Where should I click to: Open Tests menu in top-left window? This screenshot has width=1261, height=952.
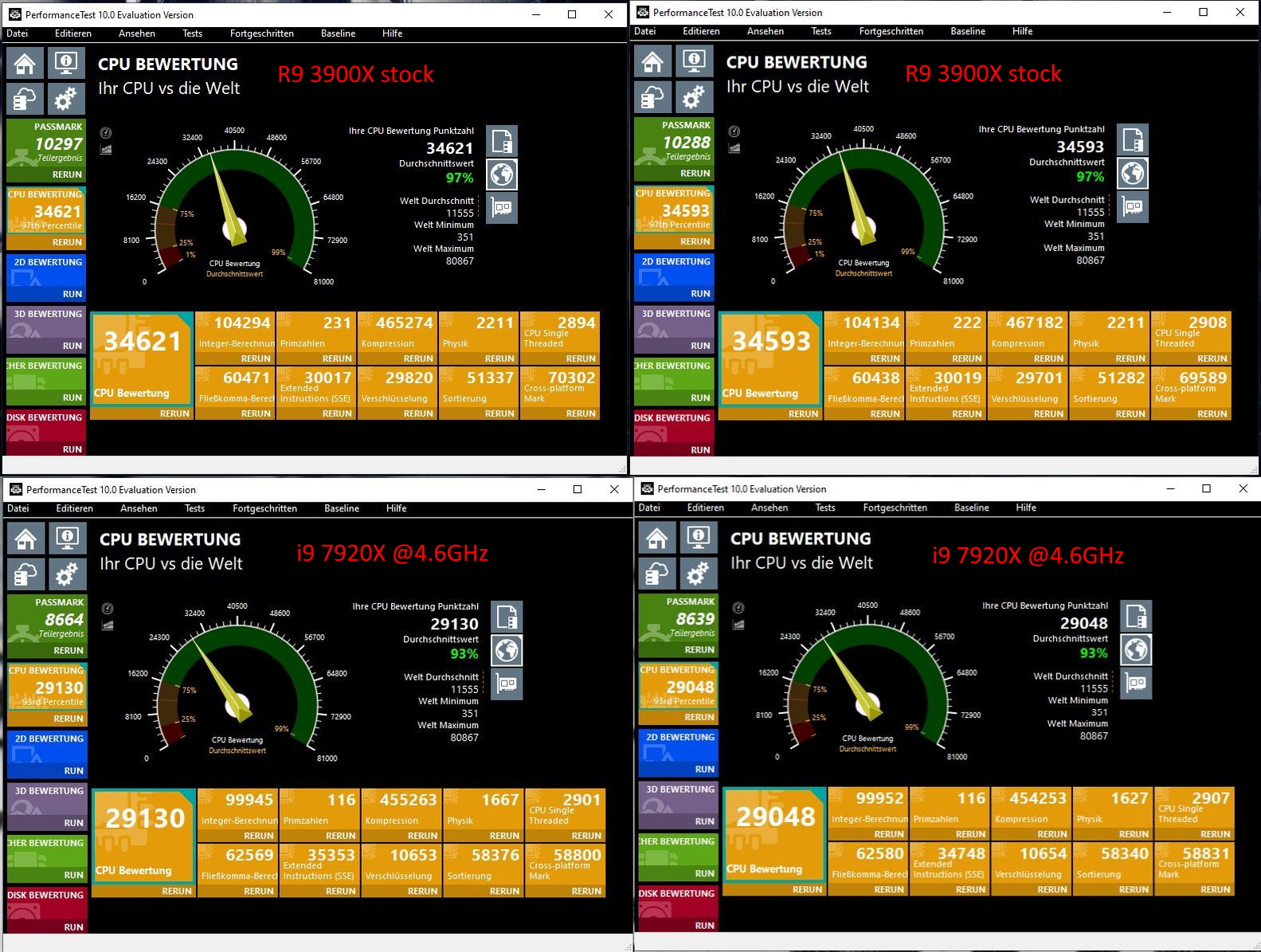point(192,33)
